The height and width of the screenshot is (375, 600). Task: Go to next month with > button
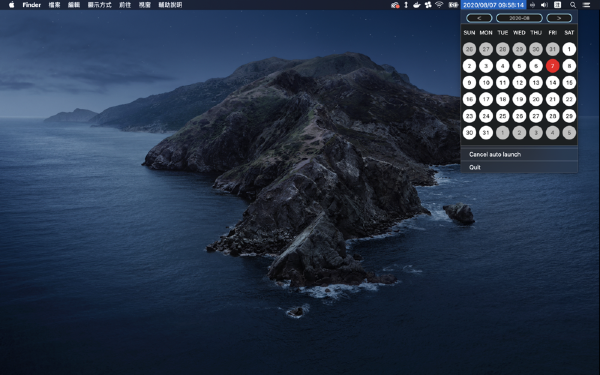[559, 18]
